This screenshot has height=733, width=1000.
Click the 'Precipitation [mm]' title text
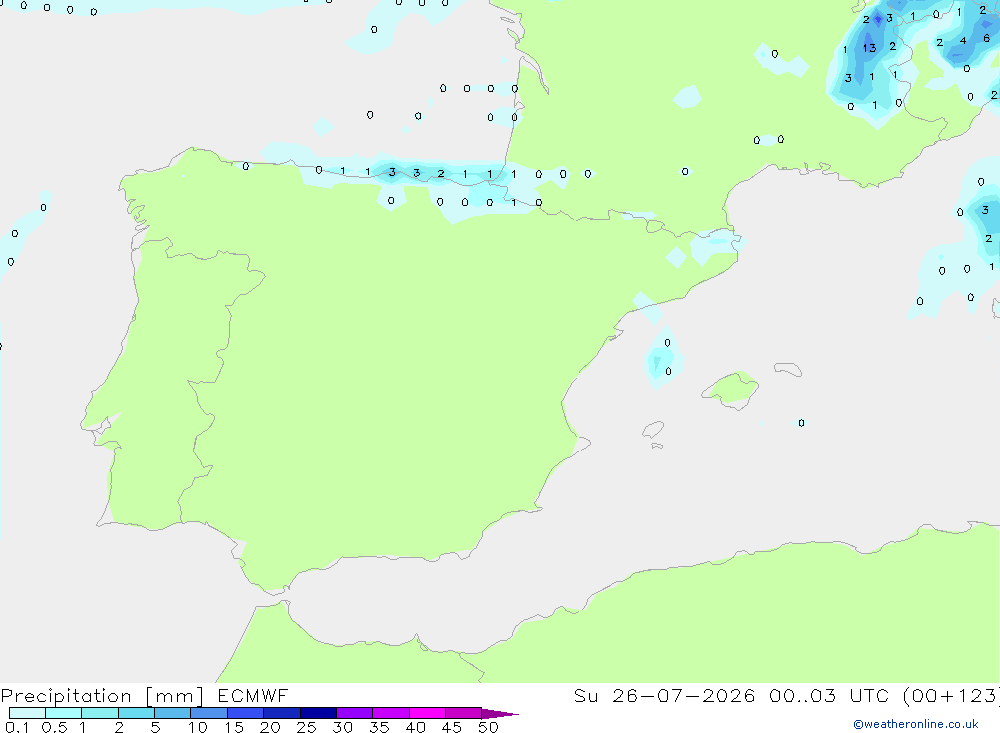(102, 696)
